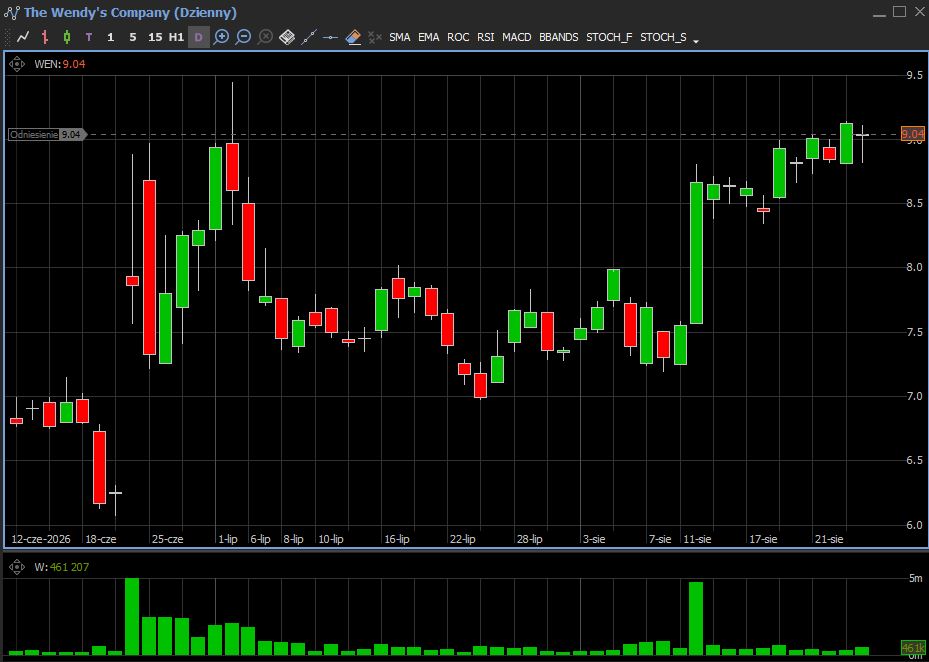This screenshot has height=662, width=929.
Task: Select the 5-minute interval
Action: tap(133, 37)
